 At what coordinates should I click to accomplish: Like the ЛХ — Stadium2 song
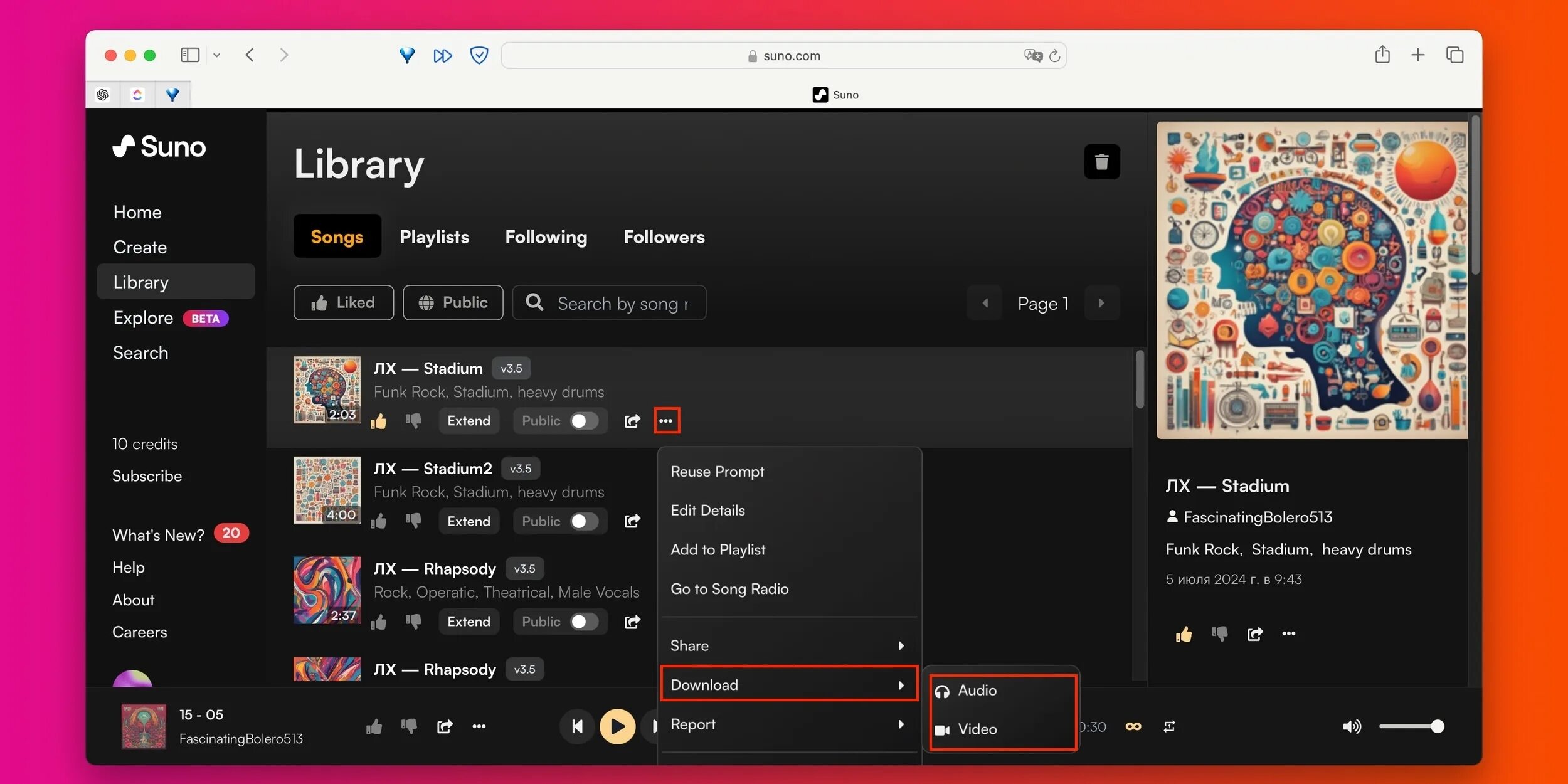pos(378,521)
